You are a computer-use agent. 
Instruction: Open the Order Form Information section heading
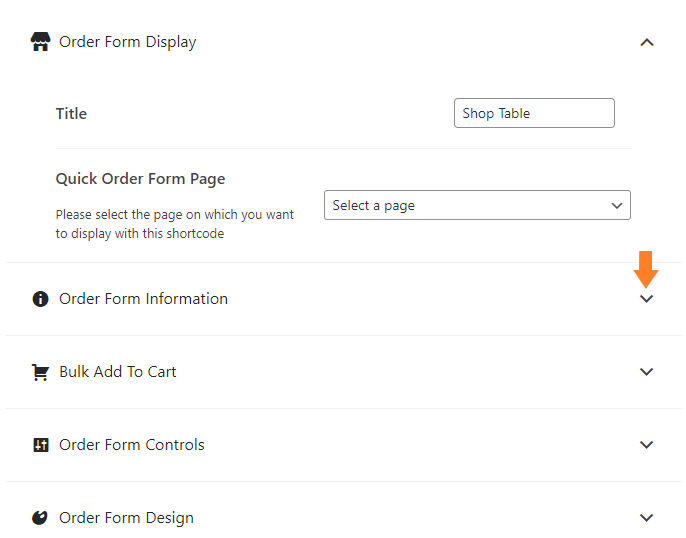[144, 299]
